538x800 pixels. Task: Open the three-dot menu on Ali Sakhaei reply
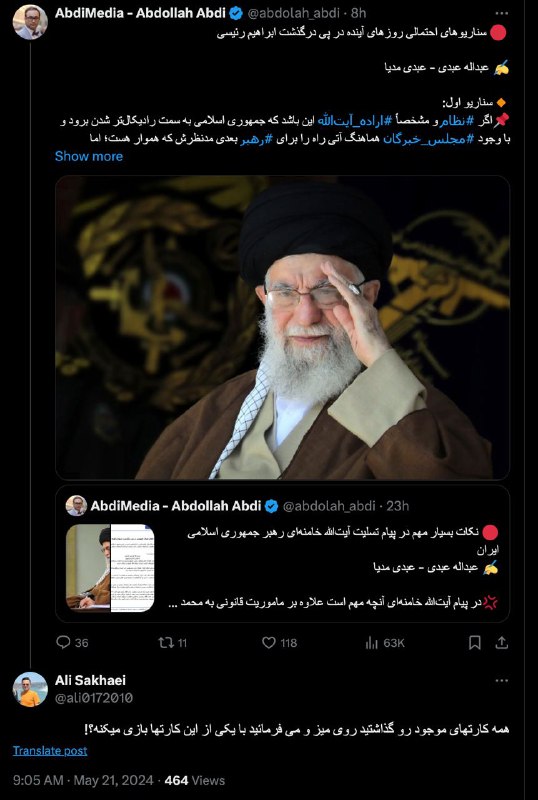click(502, 681)
